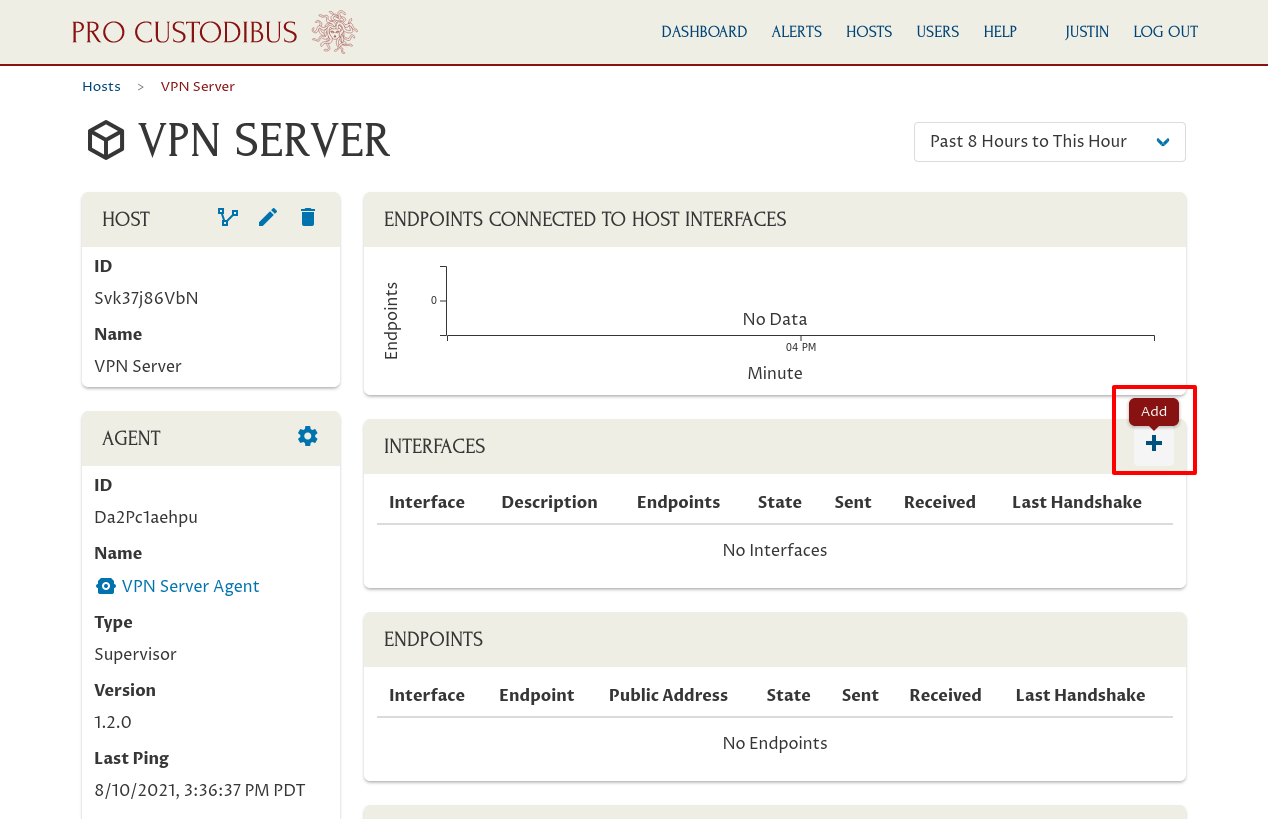Click the Endpoints table State header
The height and width of the screenshot is (819, 1268).
[789, 695]
